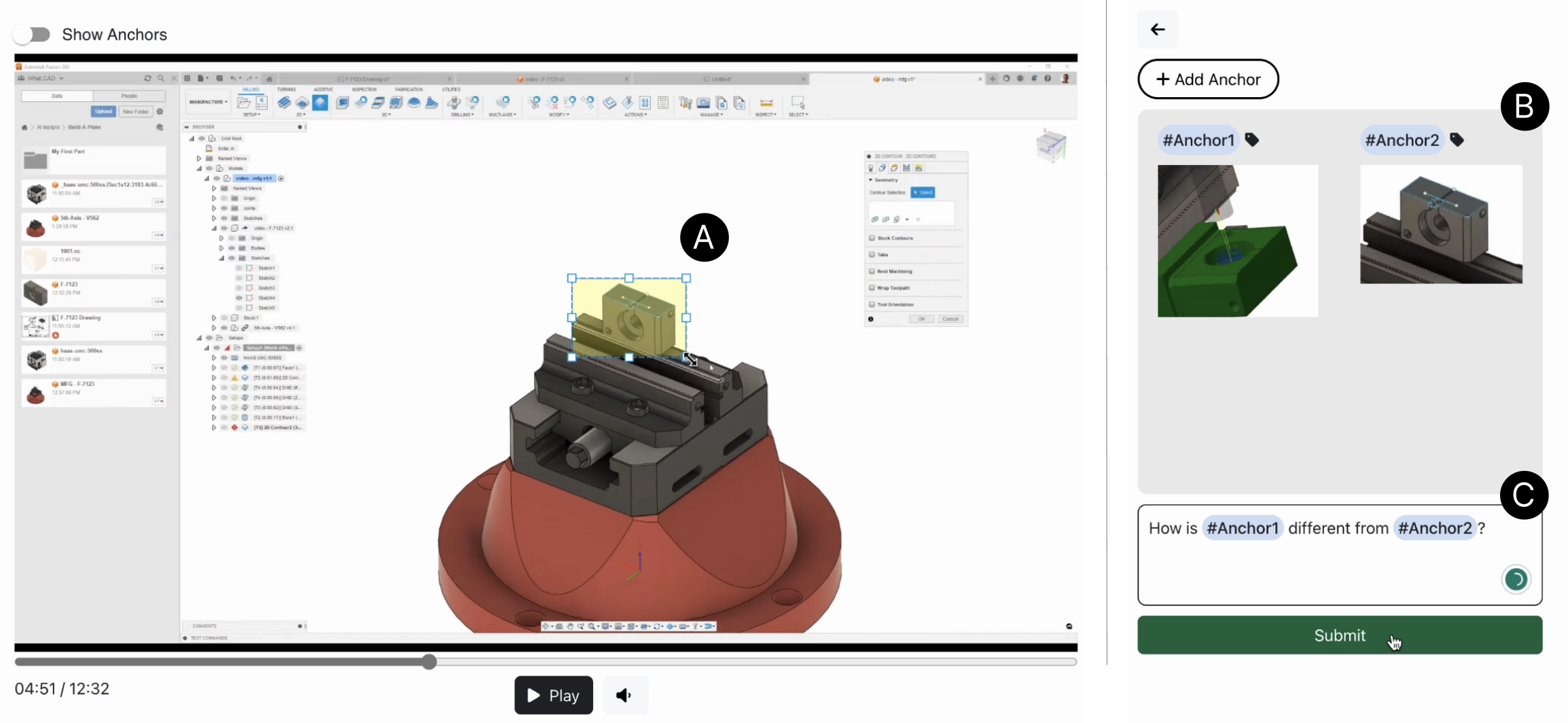Click the #Anchor2 label chip in anchor panel

(x=1402, y=140)
